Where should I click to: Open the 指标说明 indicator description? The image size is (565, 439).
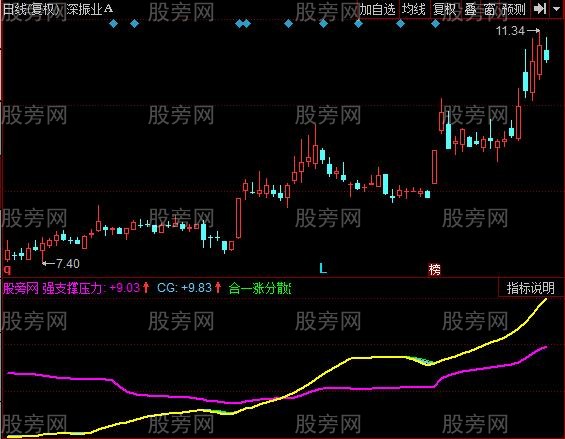pos(530,288)
